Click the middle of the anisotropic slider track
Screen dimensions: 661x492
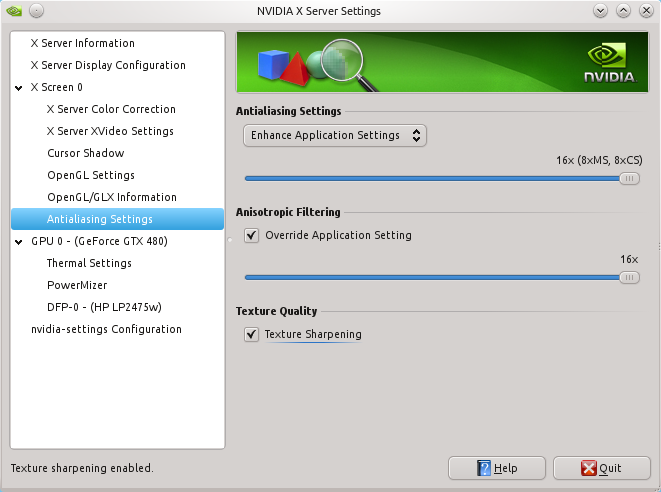[x=442, y=277]
